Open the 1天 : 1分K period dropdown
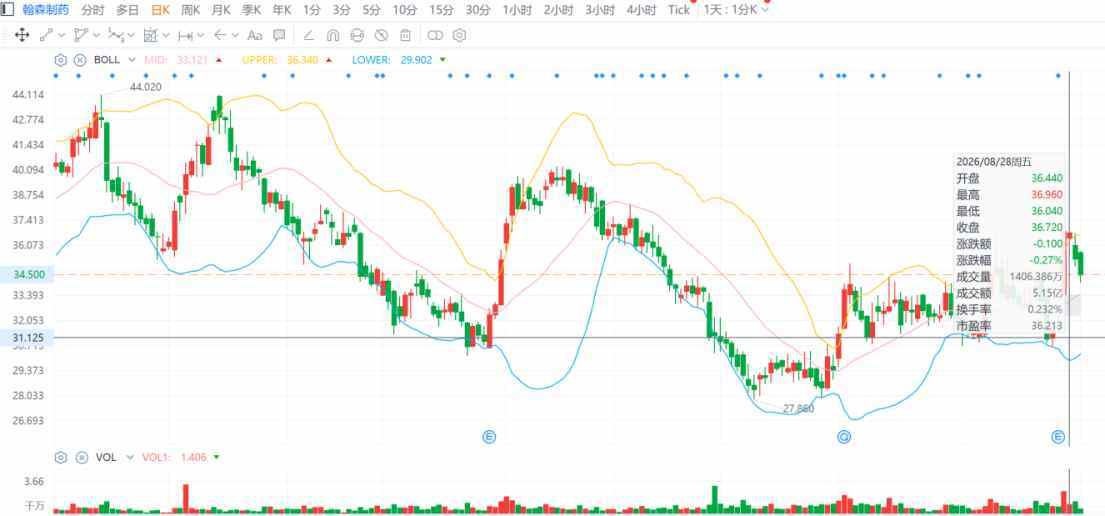 736,10
